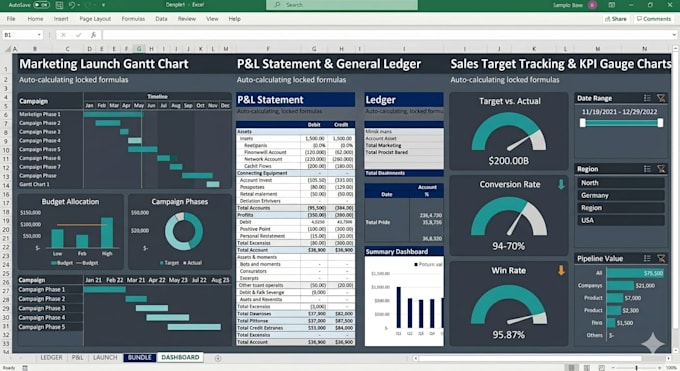Image resolution: width=680 pixels, height=371 pixels.
Task: Open Ribbon Display Options icon
Action: pos(611,5)
